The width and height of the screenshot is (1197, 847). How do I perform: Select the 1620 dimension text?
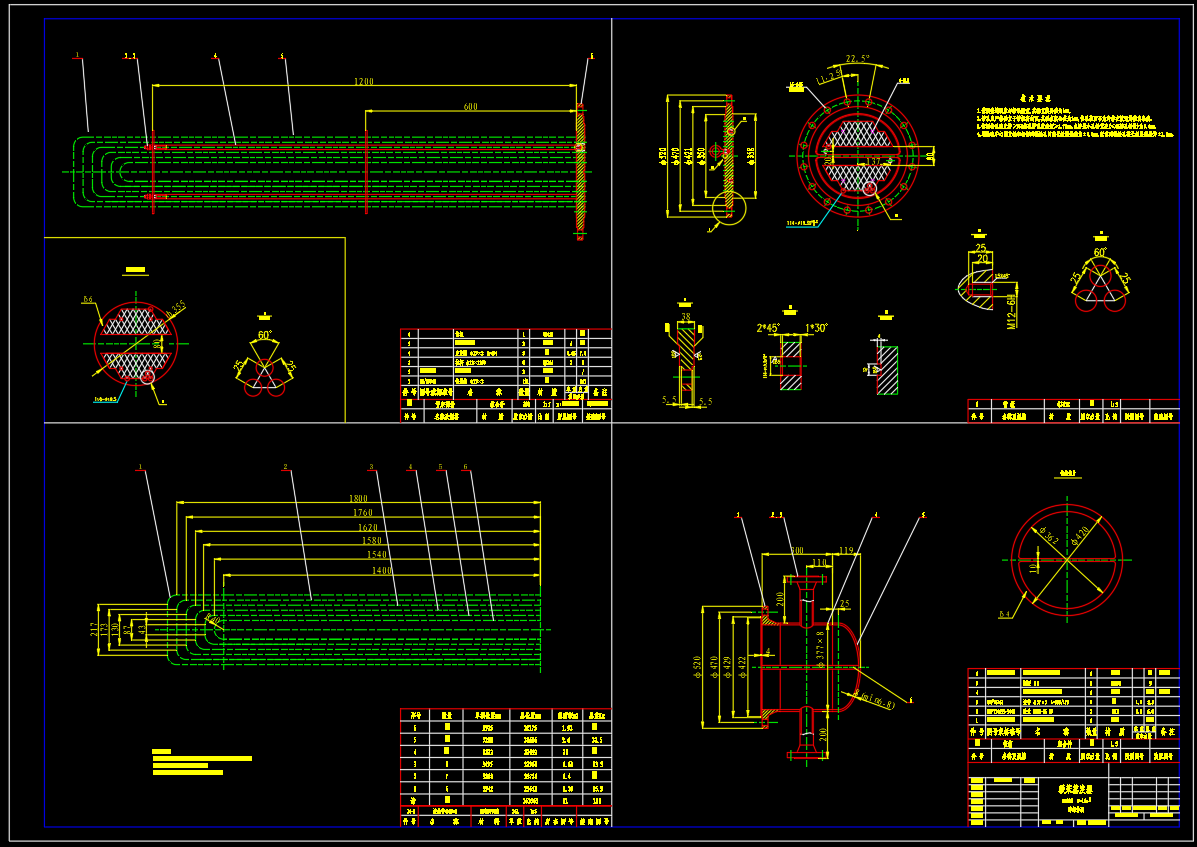(367, 527)
